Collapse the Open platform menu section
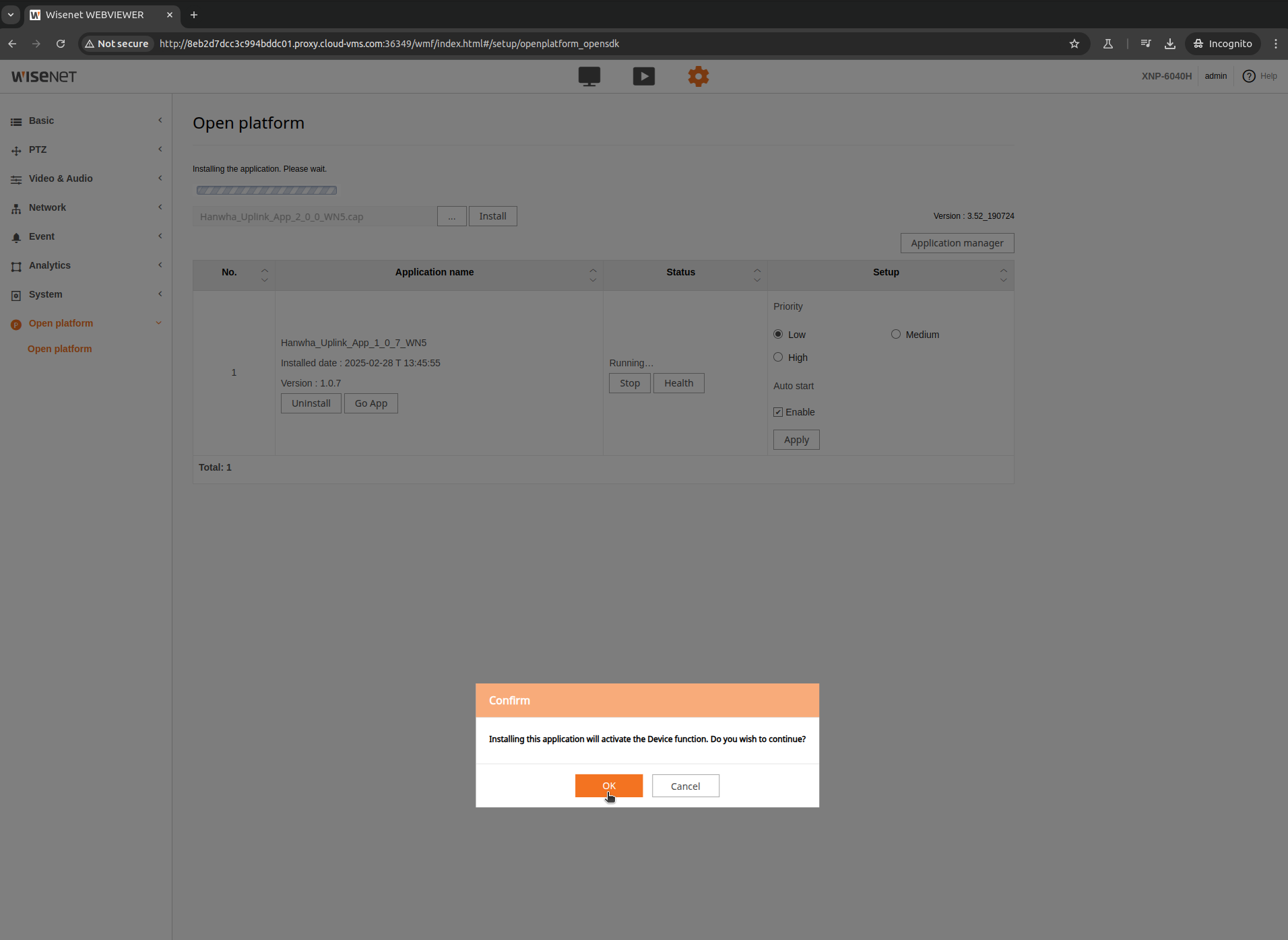 pyautogui.click(x=159, y=323)
